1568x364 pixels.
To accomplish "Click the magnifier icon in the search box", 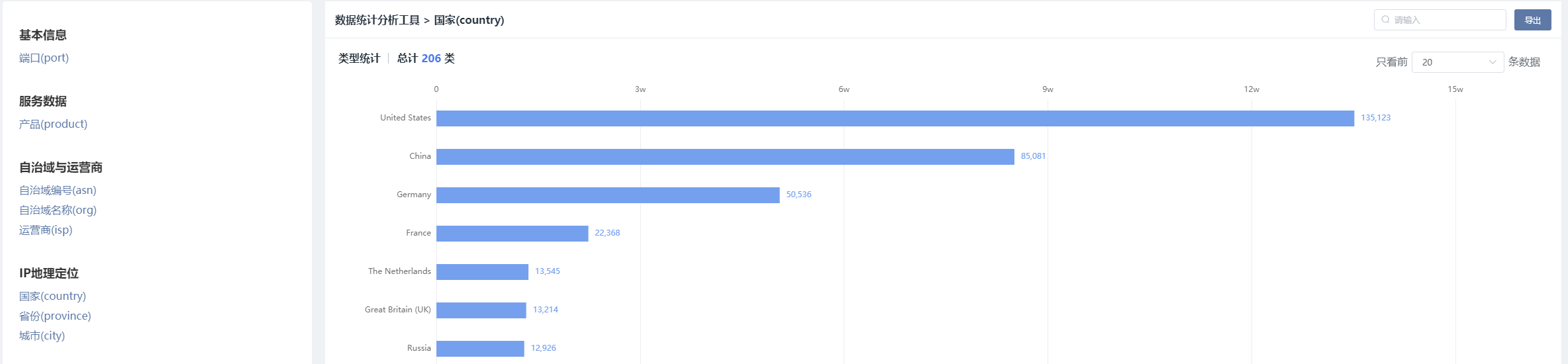I will (x=1385, y=20).
